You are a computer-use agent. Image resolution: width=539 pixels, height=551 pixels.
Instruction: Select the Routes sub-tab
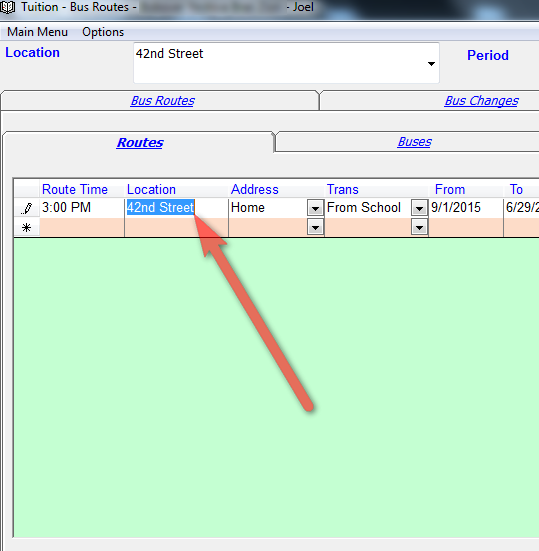(140, 143)
